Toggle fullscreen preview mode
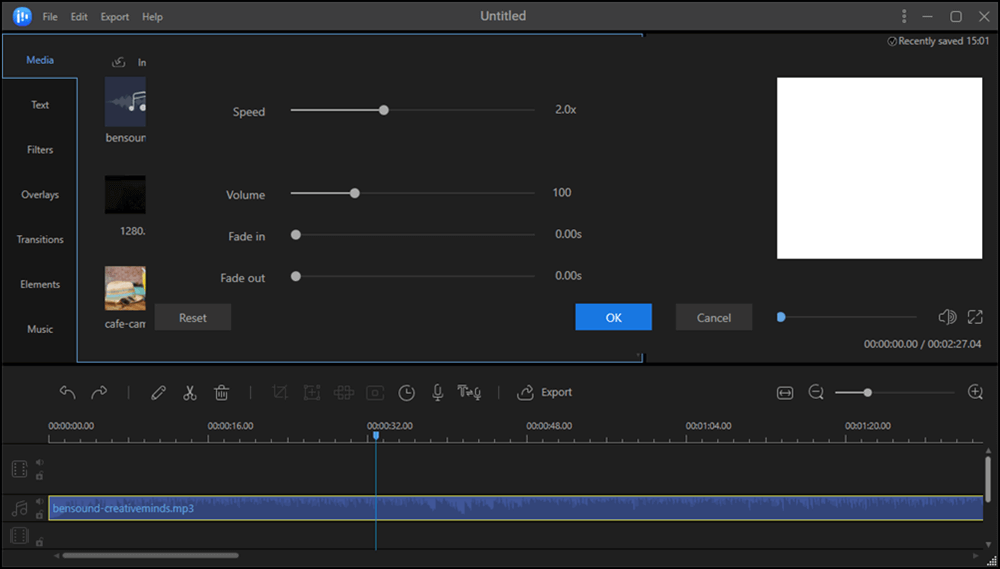The height and width of the screenshot is (569, 1000). point(976,317)
